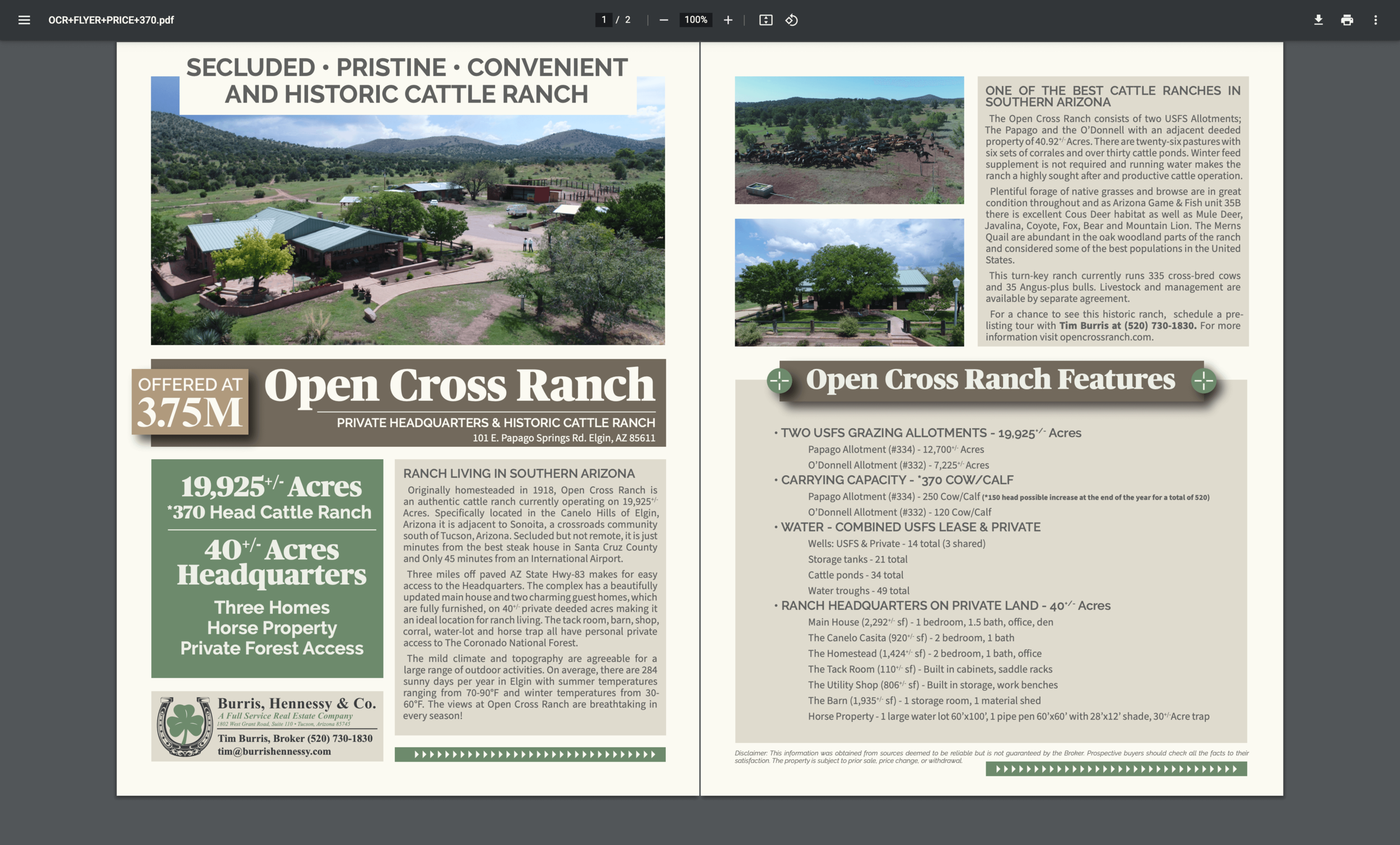Click the current page number field

[604, 20]
